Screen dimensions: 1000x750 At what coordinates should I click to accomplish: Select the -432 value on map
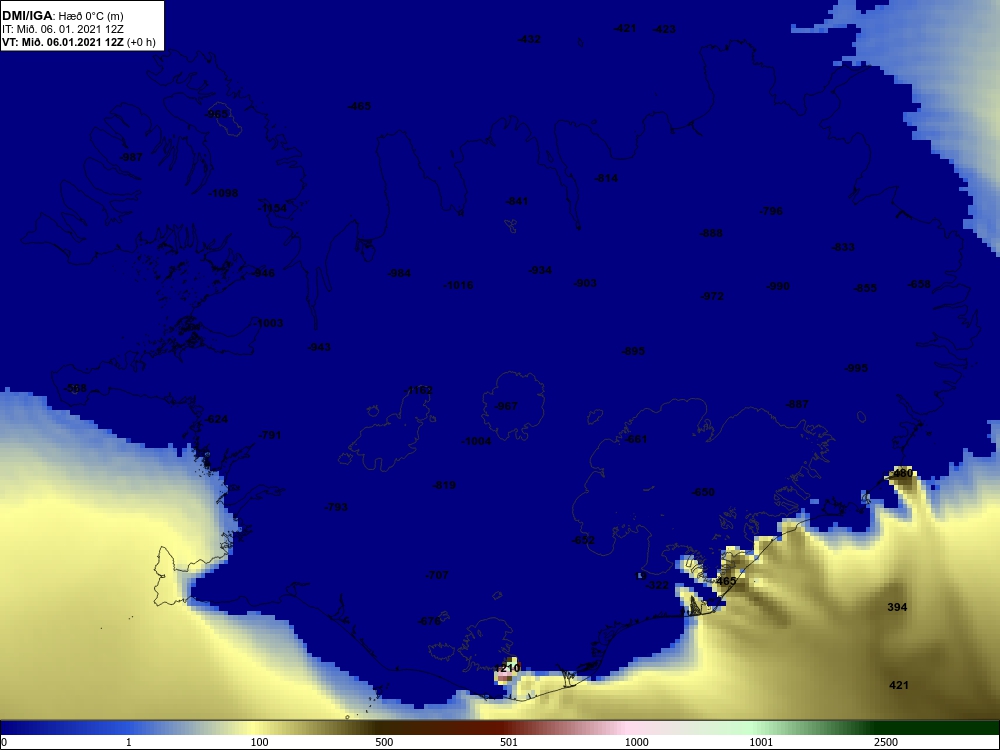[x=529, y=39]
